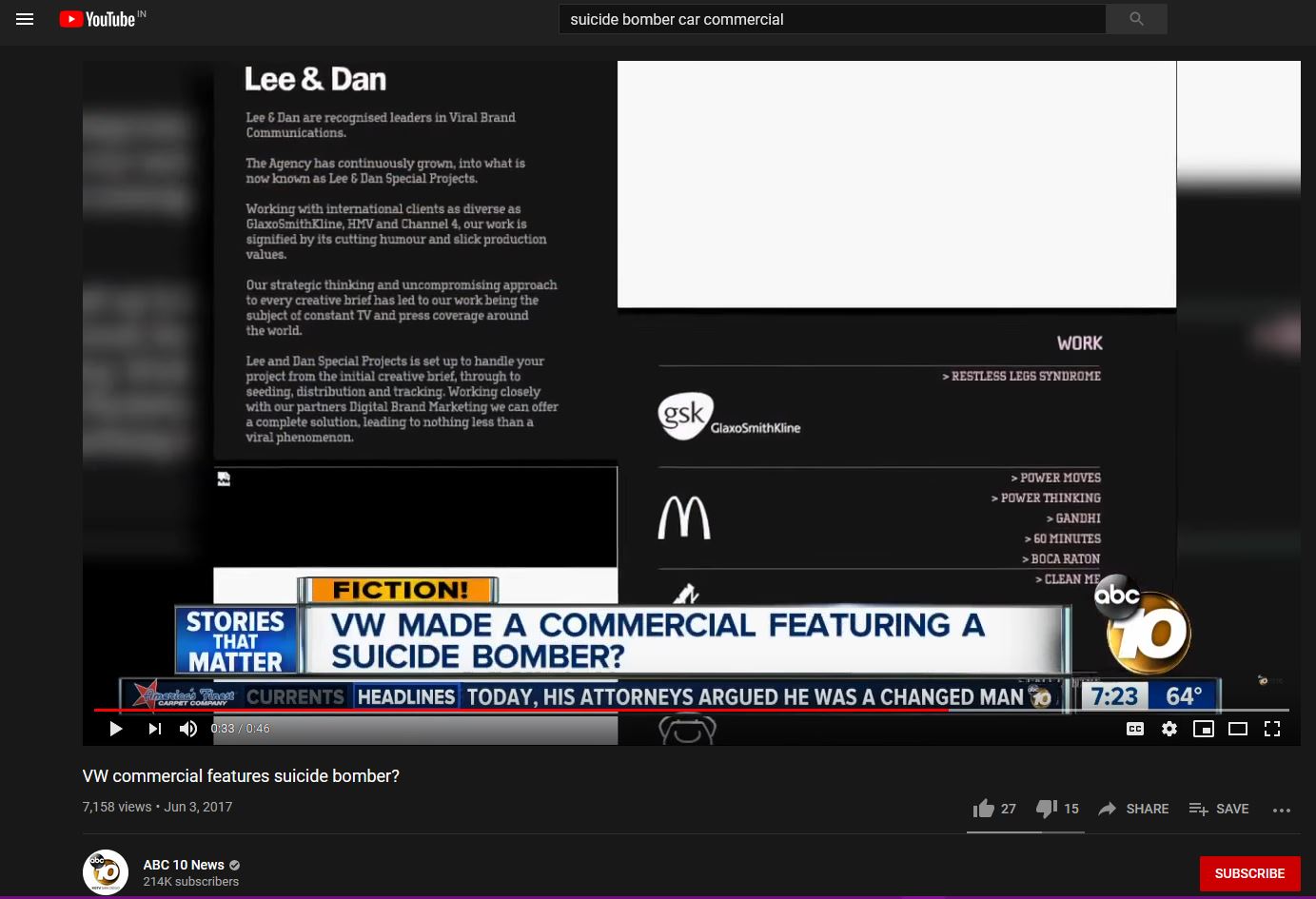Toggle closed captions

click(1135, 729)
